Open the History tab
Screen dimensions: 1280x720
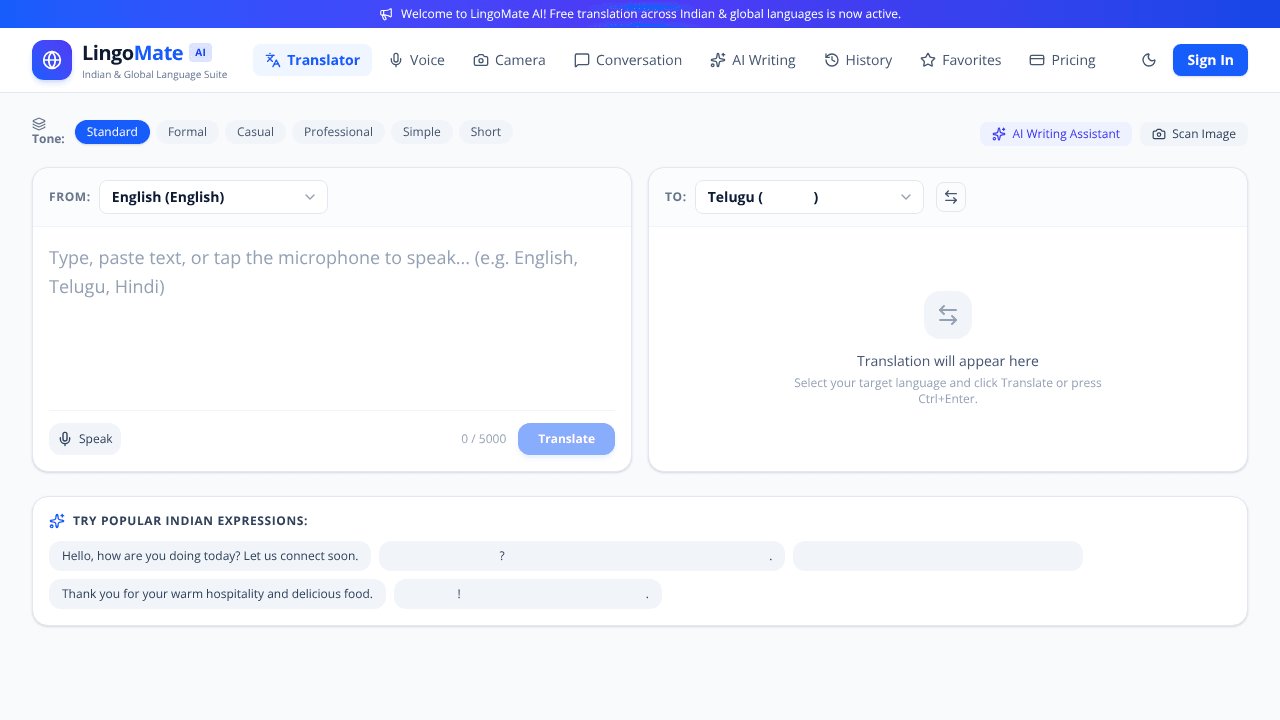click(x=858, y=60)
